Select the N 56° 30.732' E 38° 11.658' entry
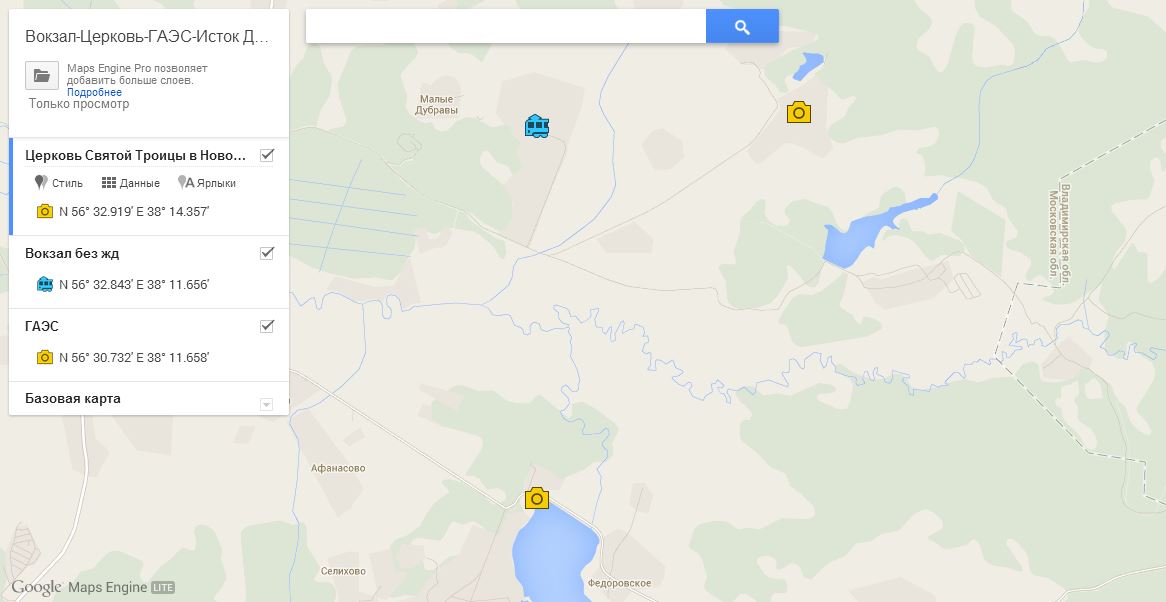This screenshot has width=1166, height=602. [134, 357]
